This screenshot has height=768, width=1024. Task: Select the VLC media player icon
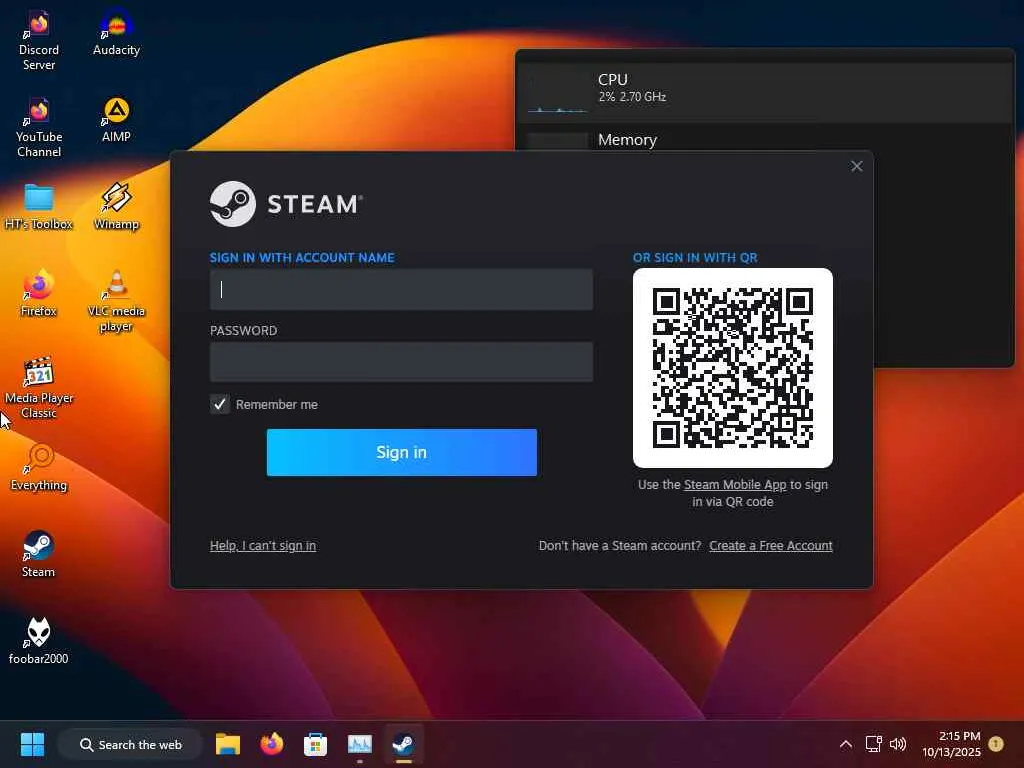[x=116, y=302]
